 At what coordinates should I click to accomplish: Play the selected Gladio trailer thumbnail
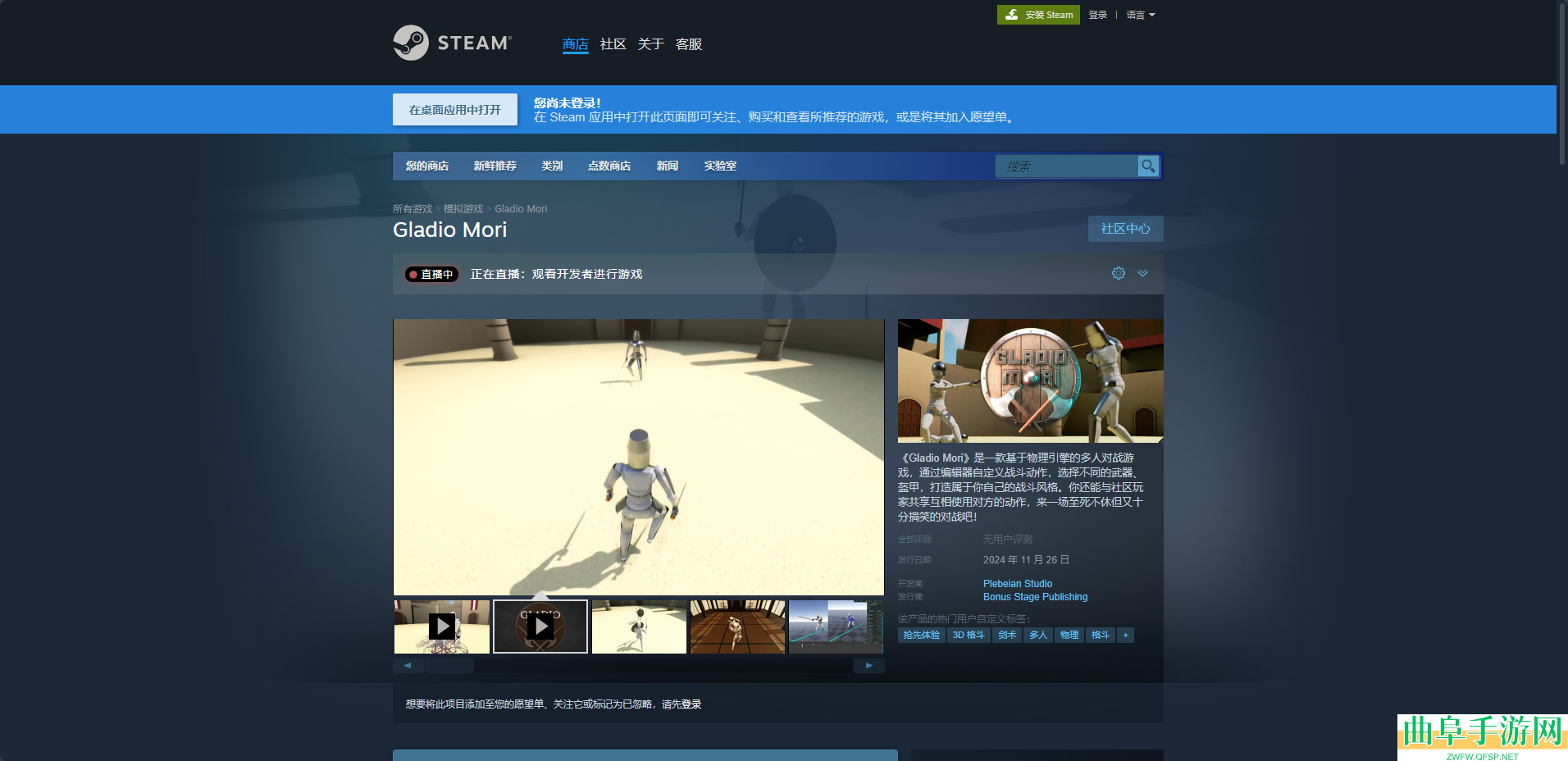pos(540,627)
